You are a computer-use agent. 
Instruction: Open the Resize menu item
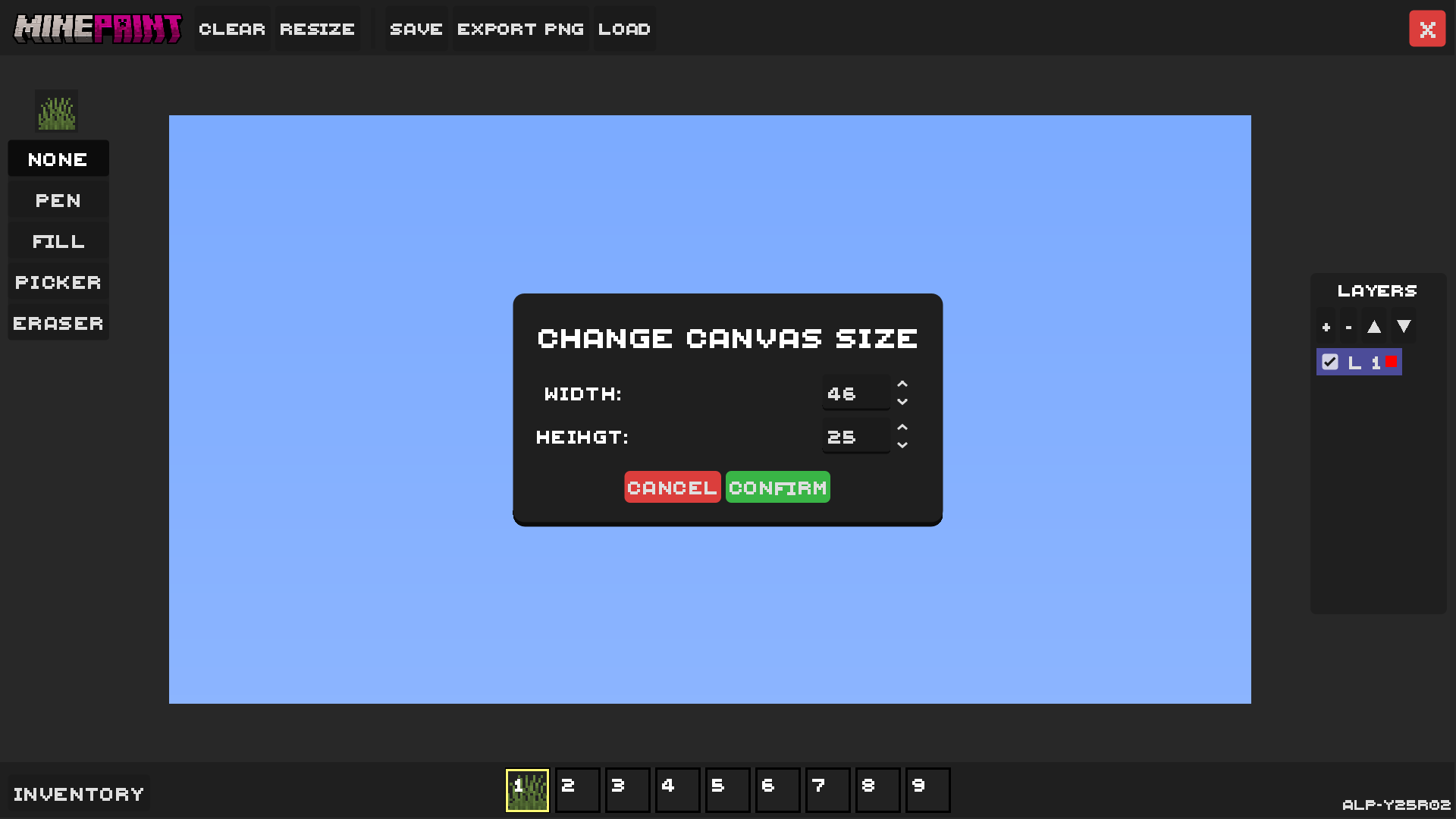tap(317, 29)
